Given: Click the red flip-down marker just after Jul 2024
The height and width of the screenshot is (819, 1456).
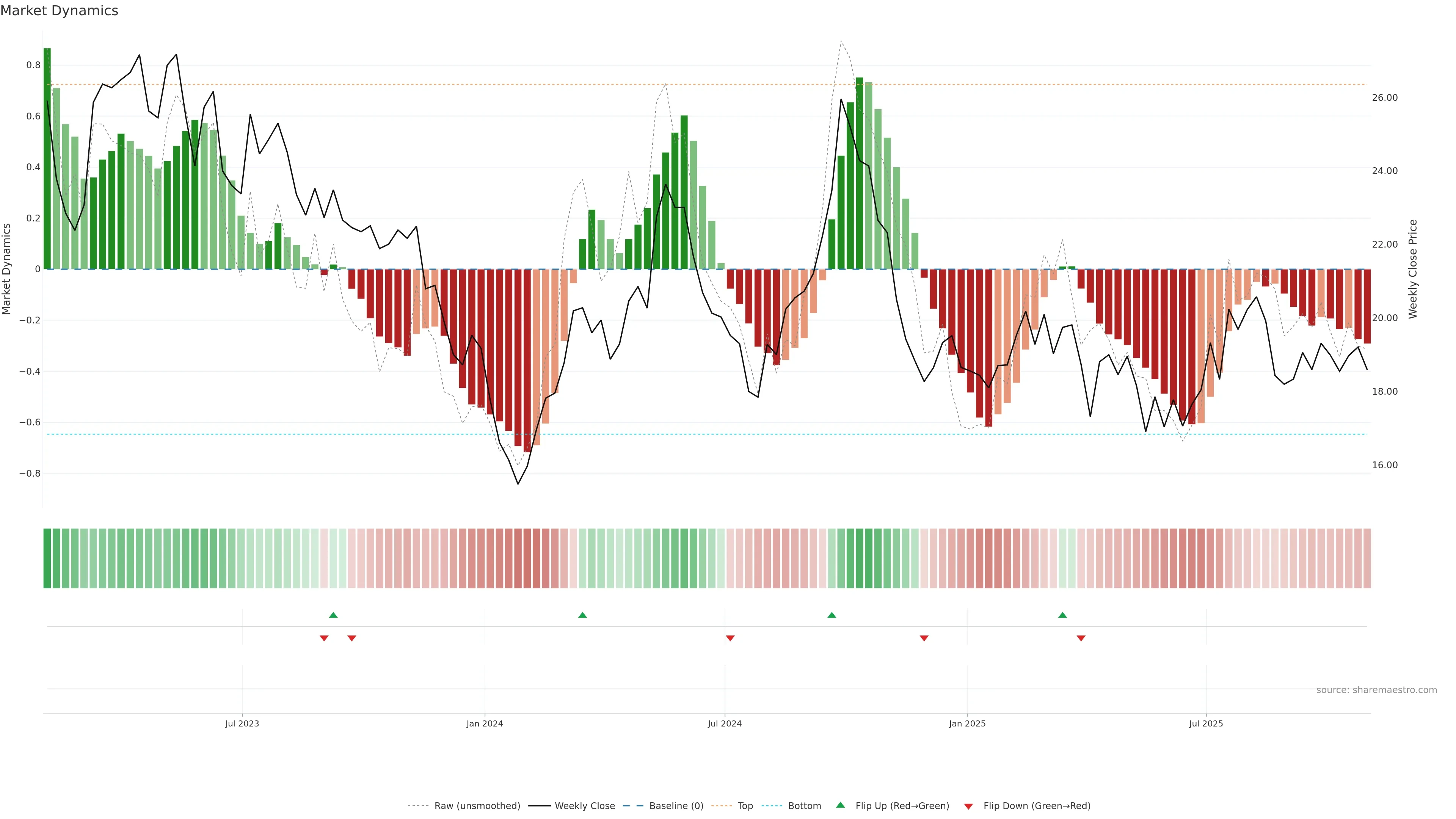Looking at the screenshot, I should (x=730, y=638).
